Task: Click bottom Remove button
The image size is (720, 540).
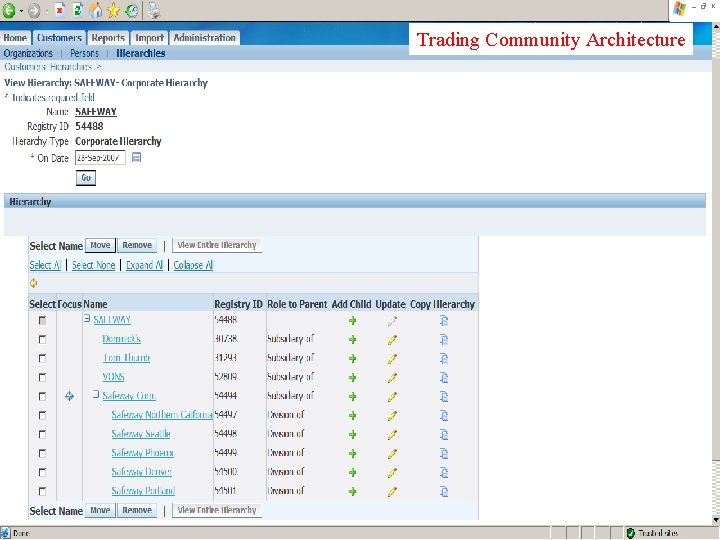Action: (137, 510)
